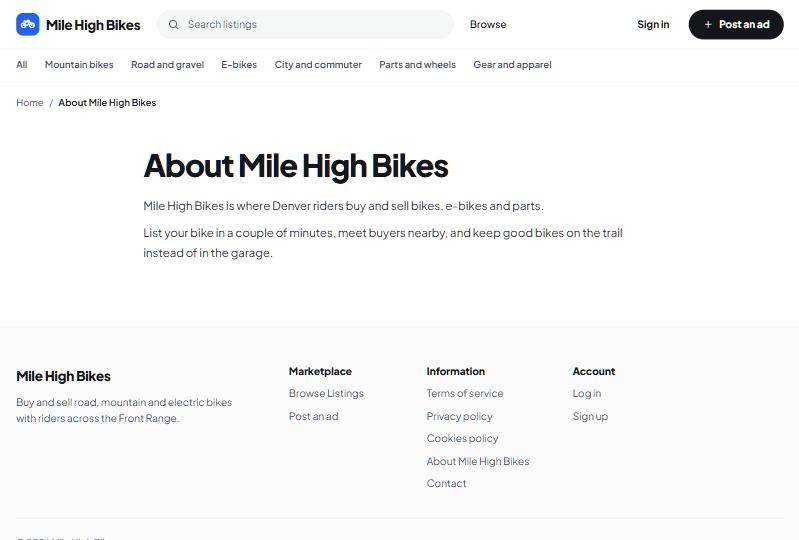Click the footer Mile High Bikes title

pos(63,376)
